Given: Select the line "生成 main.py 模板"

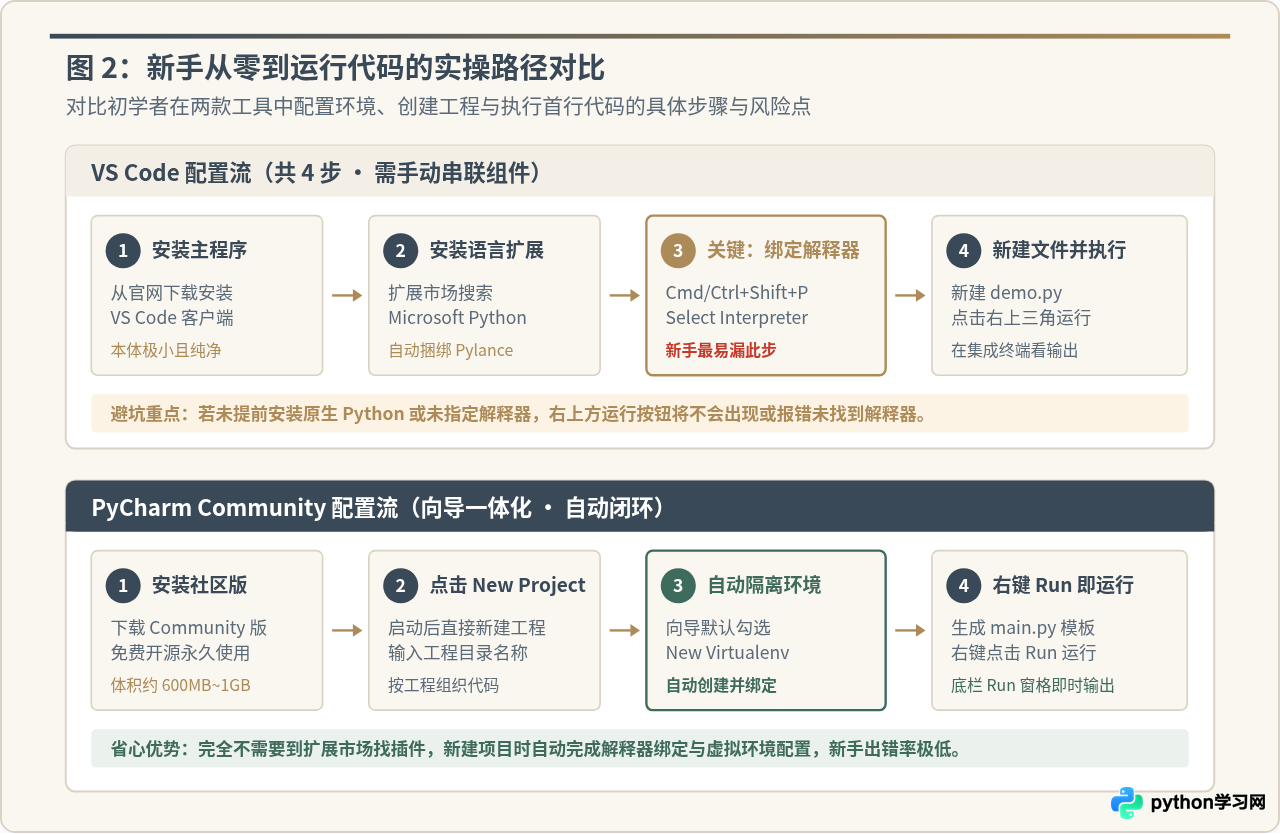Looking at the screenshot, I should tap(1023, 628).
